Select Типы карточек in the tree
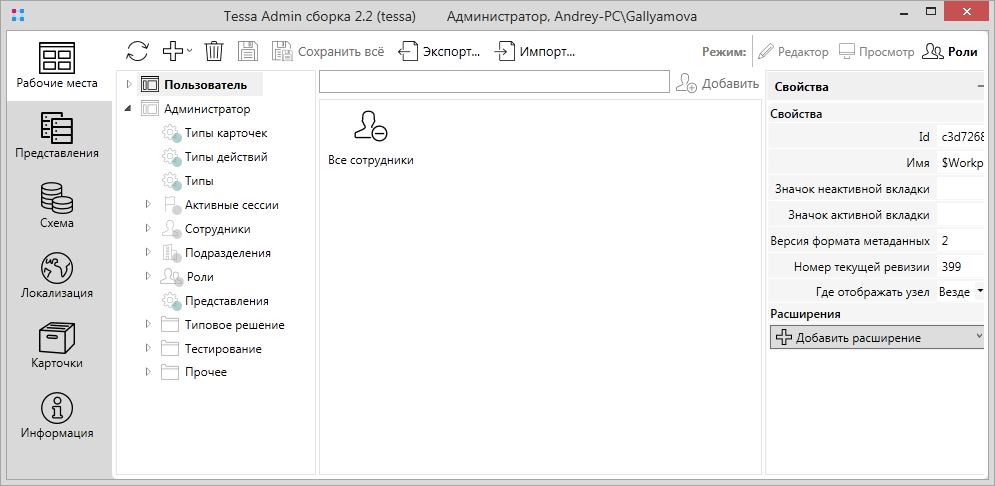Image resolution: width=995 pixels, height=486 pixels. pos(225,133)
